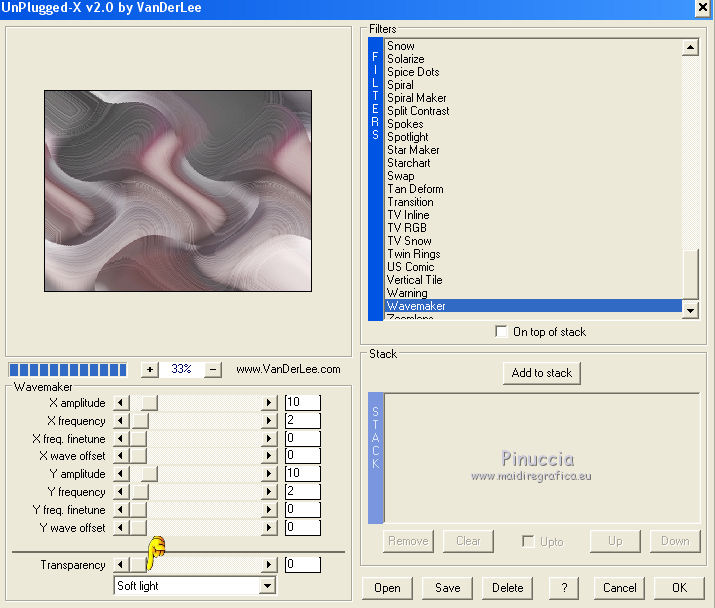The width and height of the screenshot is (715, 608).
Task: Click the filters list scrollbar thumb
Action: pyautogui.click(x=691, y=274)
